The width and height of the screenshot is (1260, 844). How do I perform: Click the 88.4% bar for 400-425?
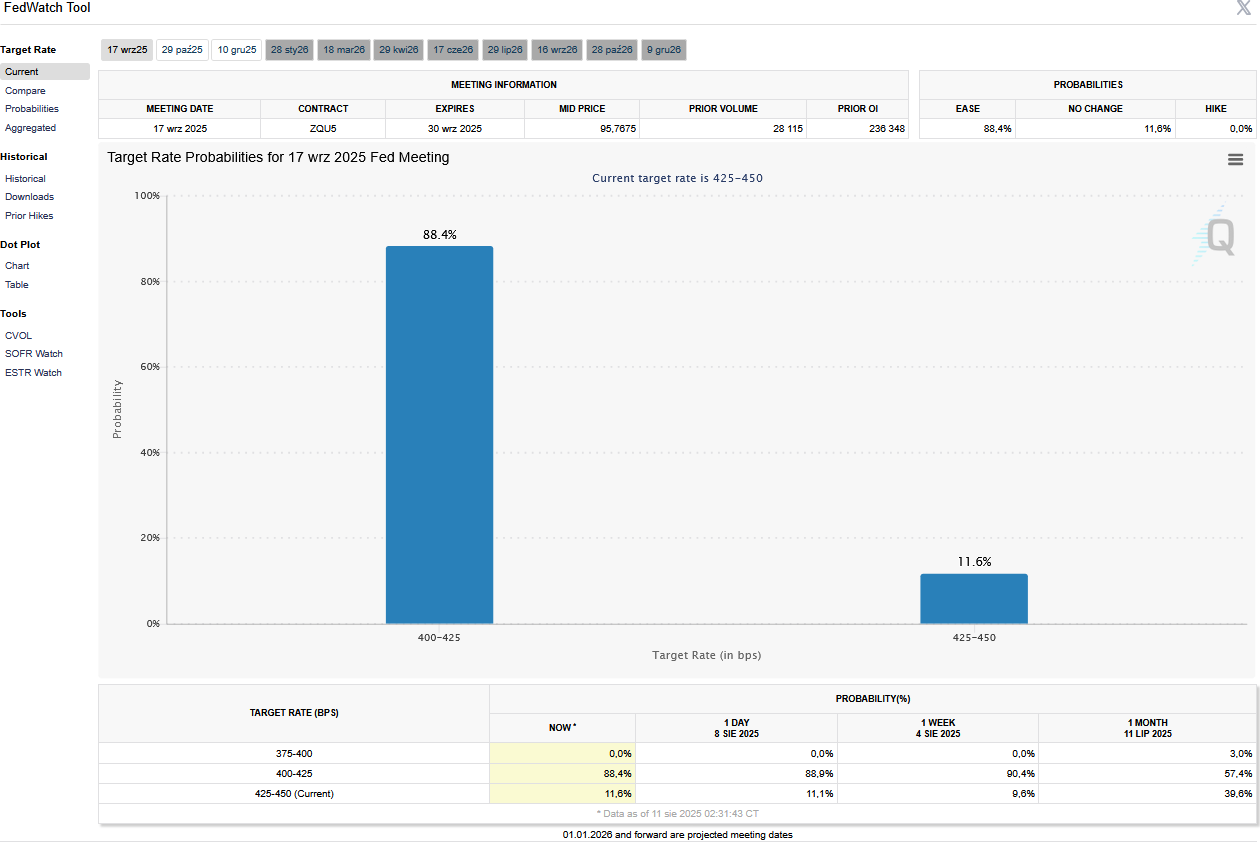(439, 435)
